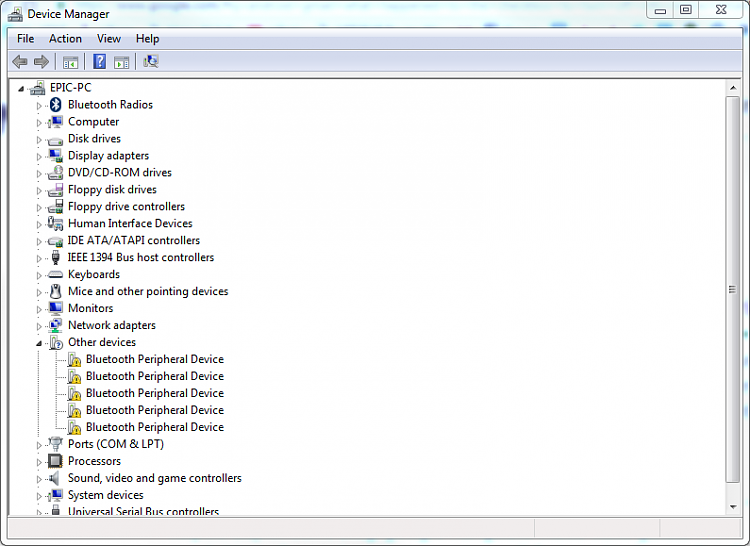Click the Forward arrow toolbar icon

pos(41,62)
